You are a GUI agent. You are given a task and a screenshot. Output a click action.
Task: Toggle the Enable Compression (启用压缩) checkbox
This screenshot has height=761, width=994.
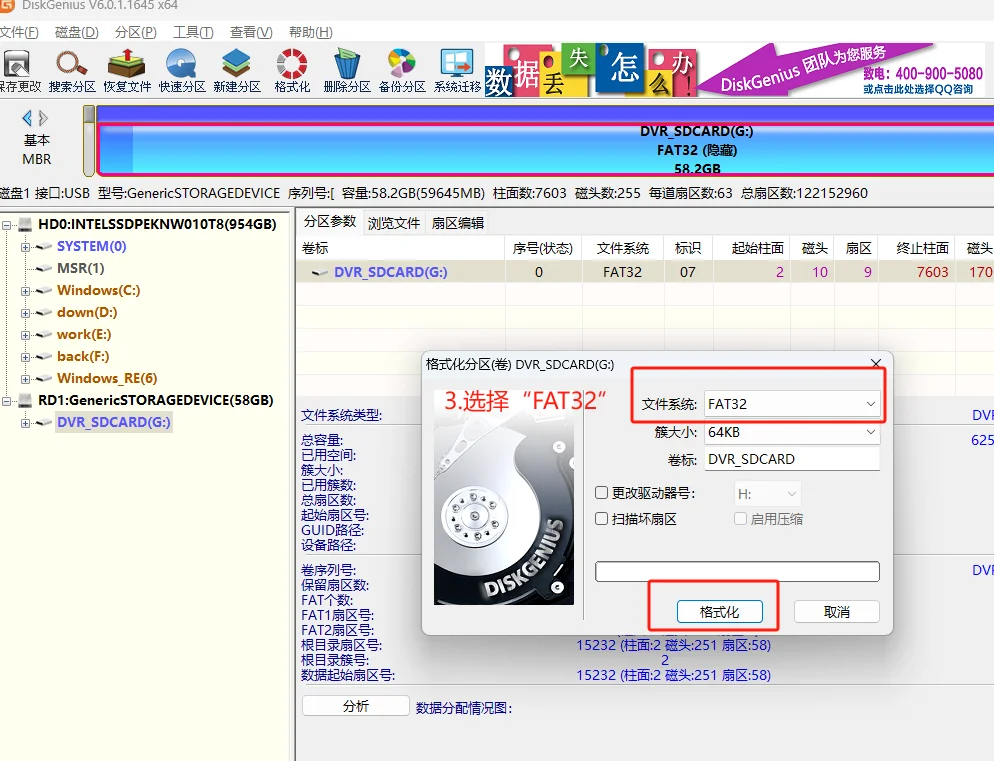(740, 519)
